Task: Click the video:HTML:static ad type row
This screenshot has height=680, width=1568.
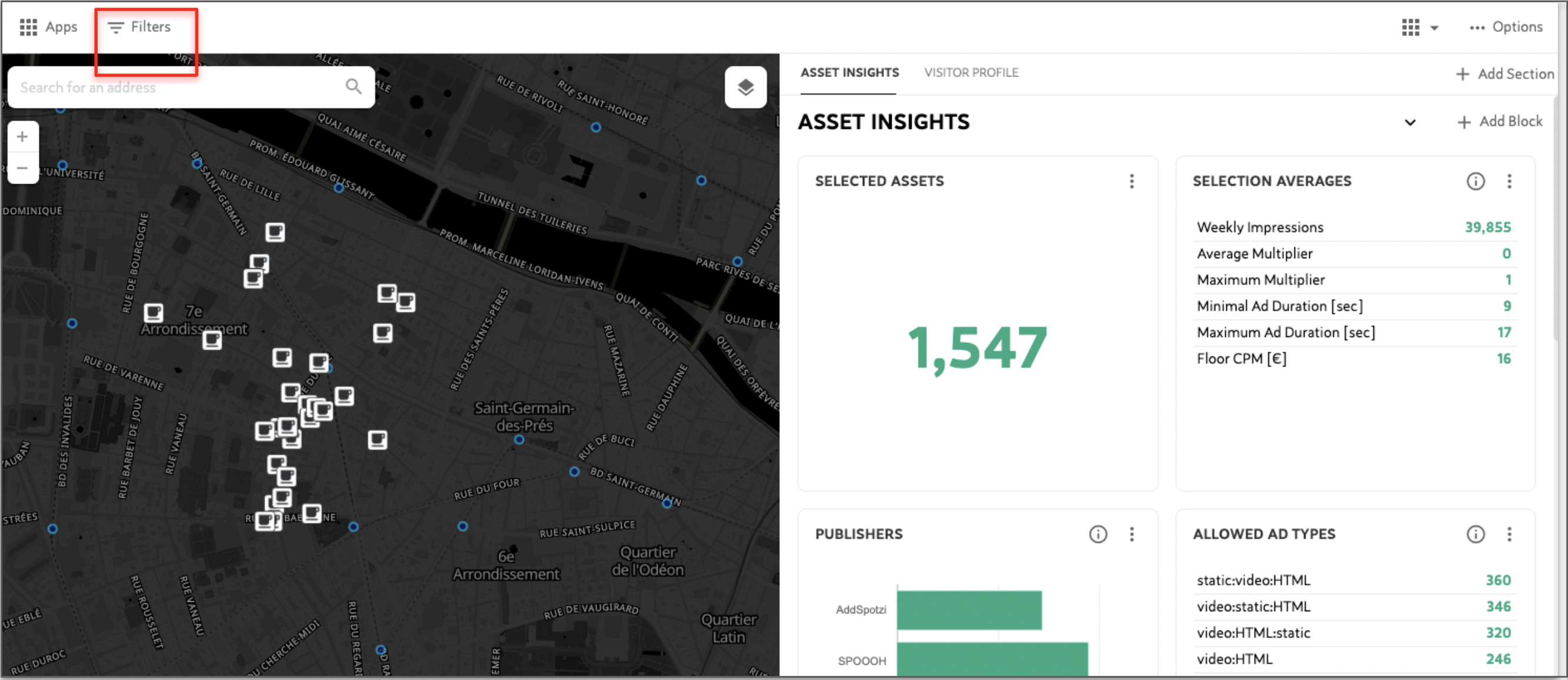Action: coord(1354,632)
